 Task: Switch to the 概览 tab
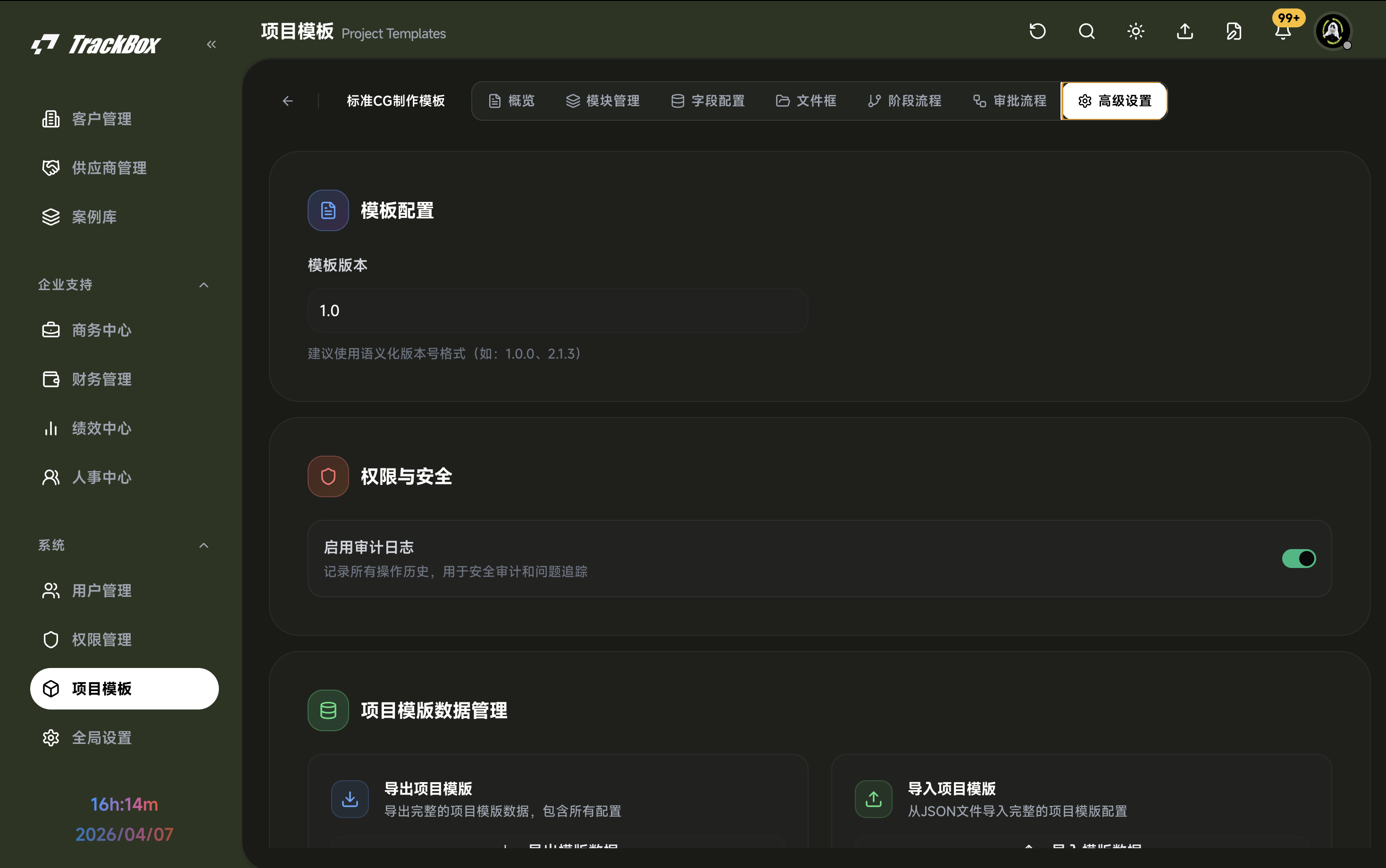pos(511,101)
